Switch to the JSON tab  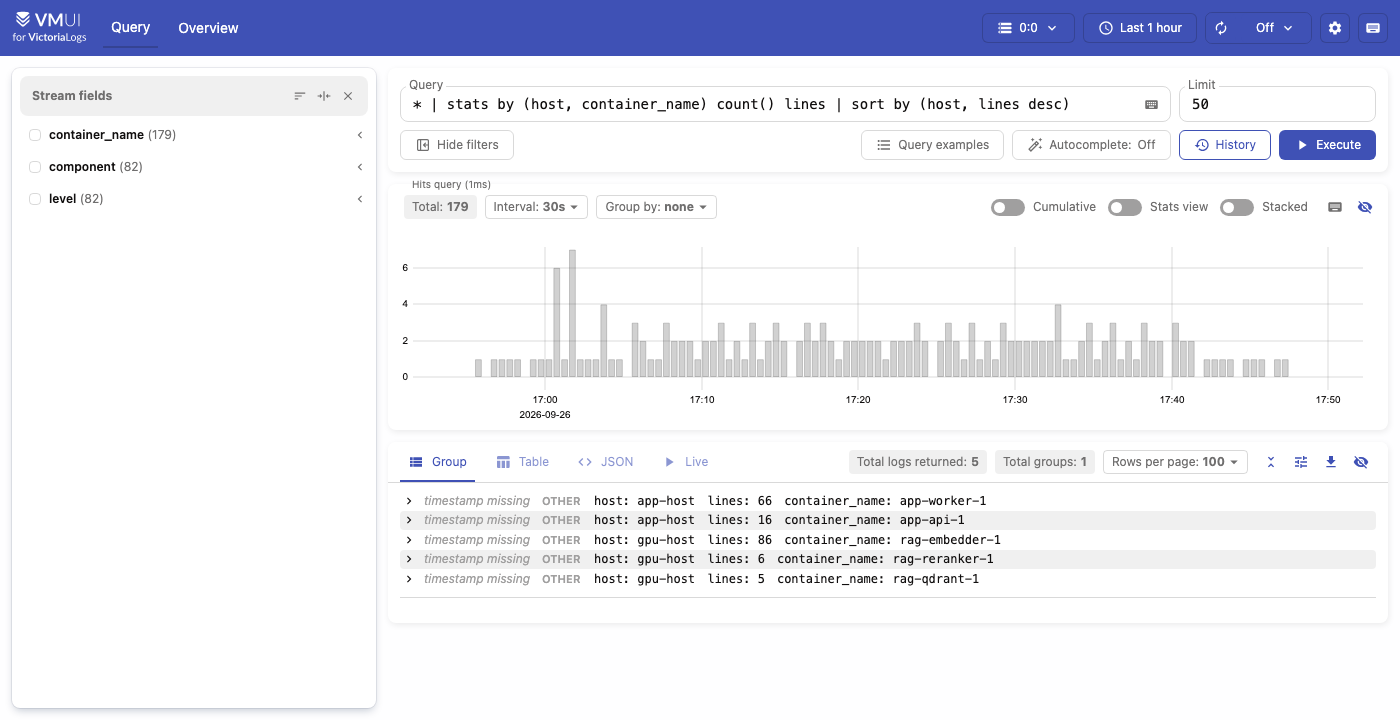[606, 462]
